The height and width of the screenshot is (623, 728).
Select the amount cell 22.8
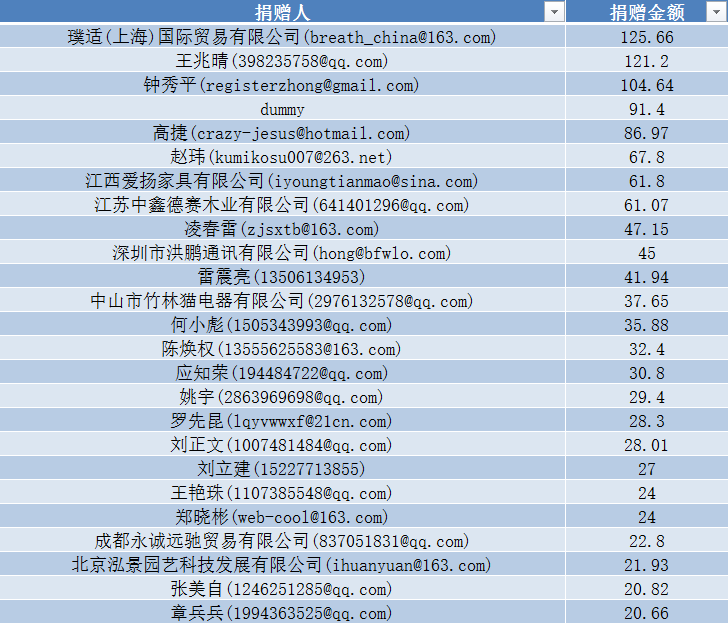coord(647,540)
